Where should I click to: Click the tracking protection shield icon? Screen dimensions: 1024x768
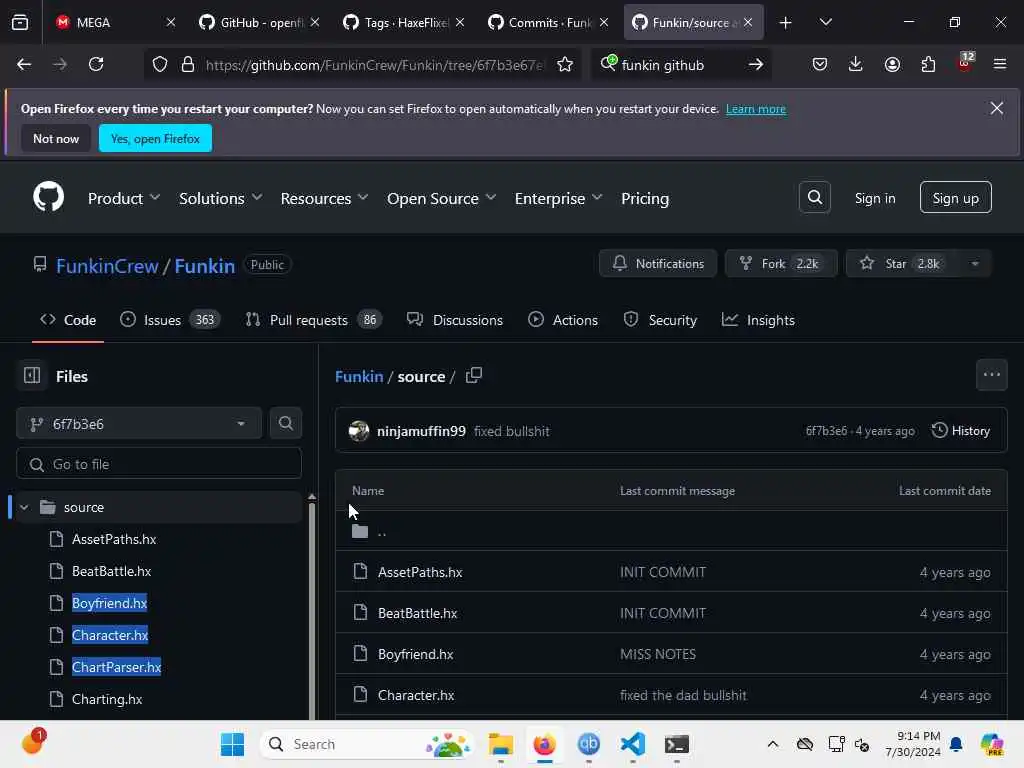160,64
